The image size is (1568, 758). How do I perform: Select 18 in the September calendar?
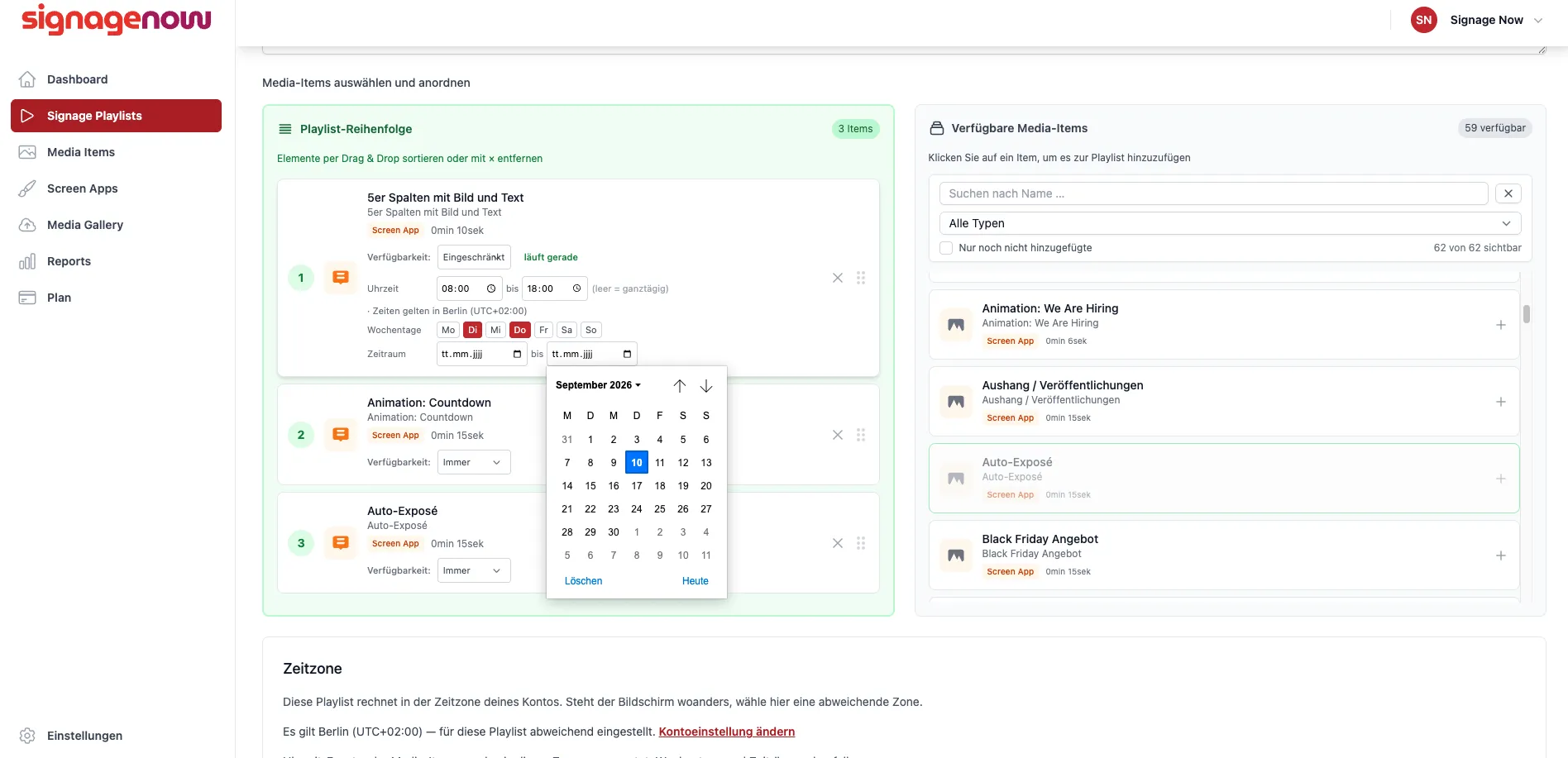(x=660, y=486)
